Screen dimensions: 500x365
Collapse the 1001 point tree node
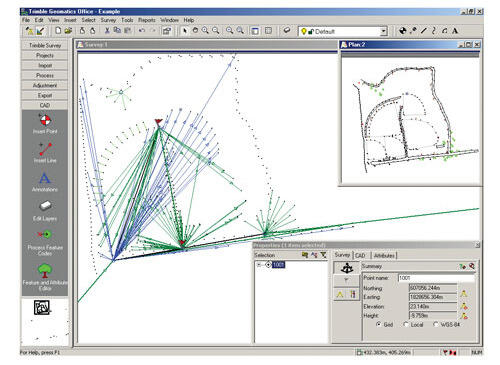[x=259, y=265]
